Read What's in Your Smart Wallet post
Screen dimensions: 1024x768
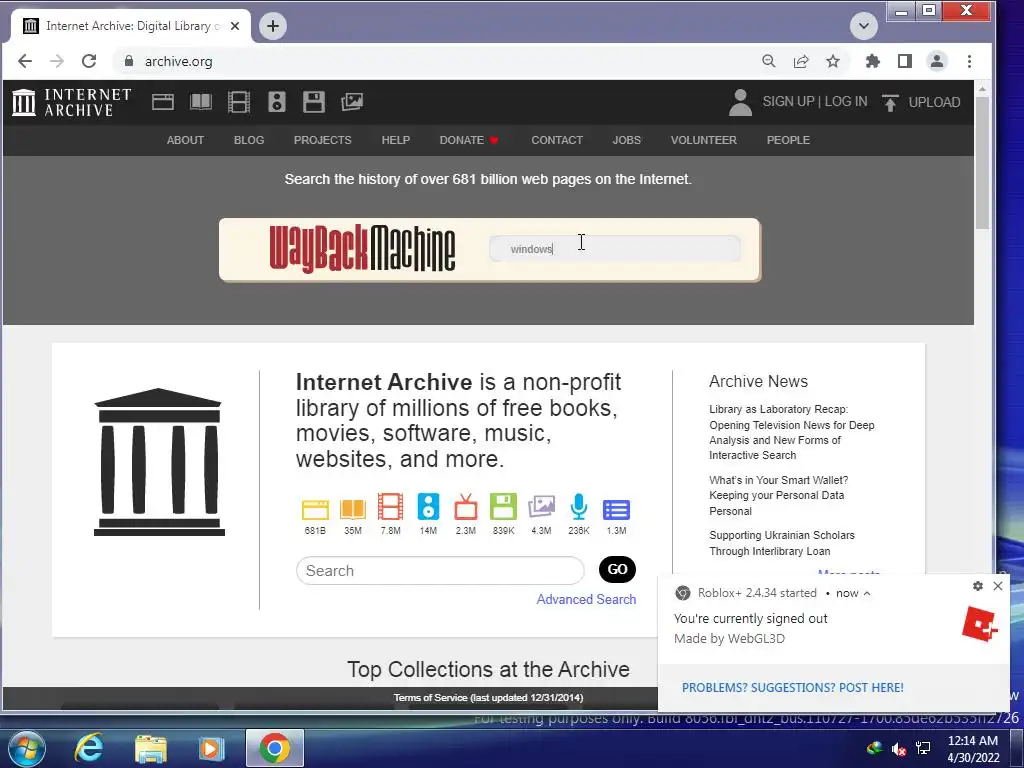pyautogui.click(x=778, y=496)
